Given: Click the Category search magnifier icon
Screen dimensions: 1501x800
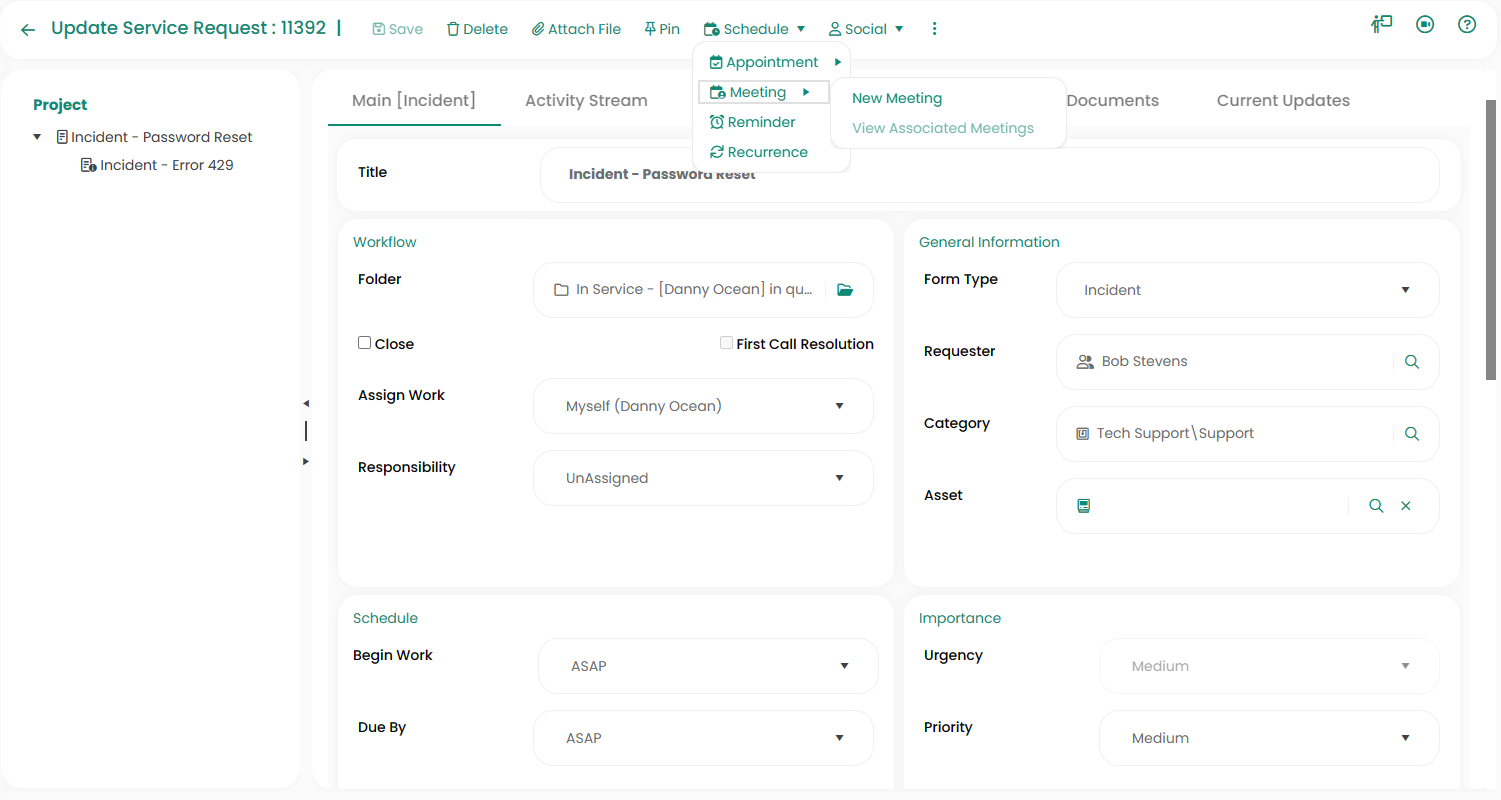Looking at the screenshot, I should [1411, 434].
